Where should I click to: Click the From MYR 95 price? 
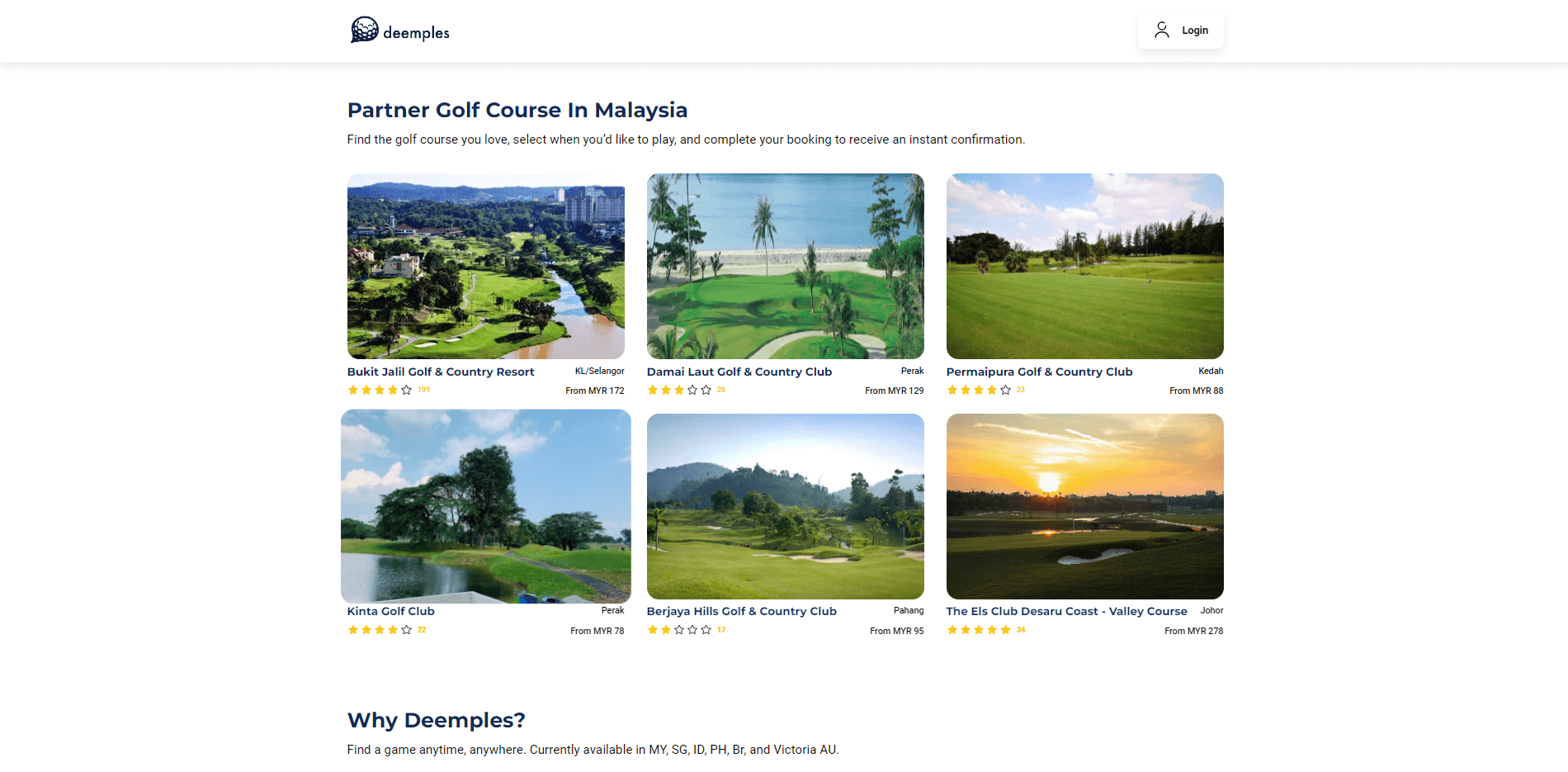click(x=897, y=632)
